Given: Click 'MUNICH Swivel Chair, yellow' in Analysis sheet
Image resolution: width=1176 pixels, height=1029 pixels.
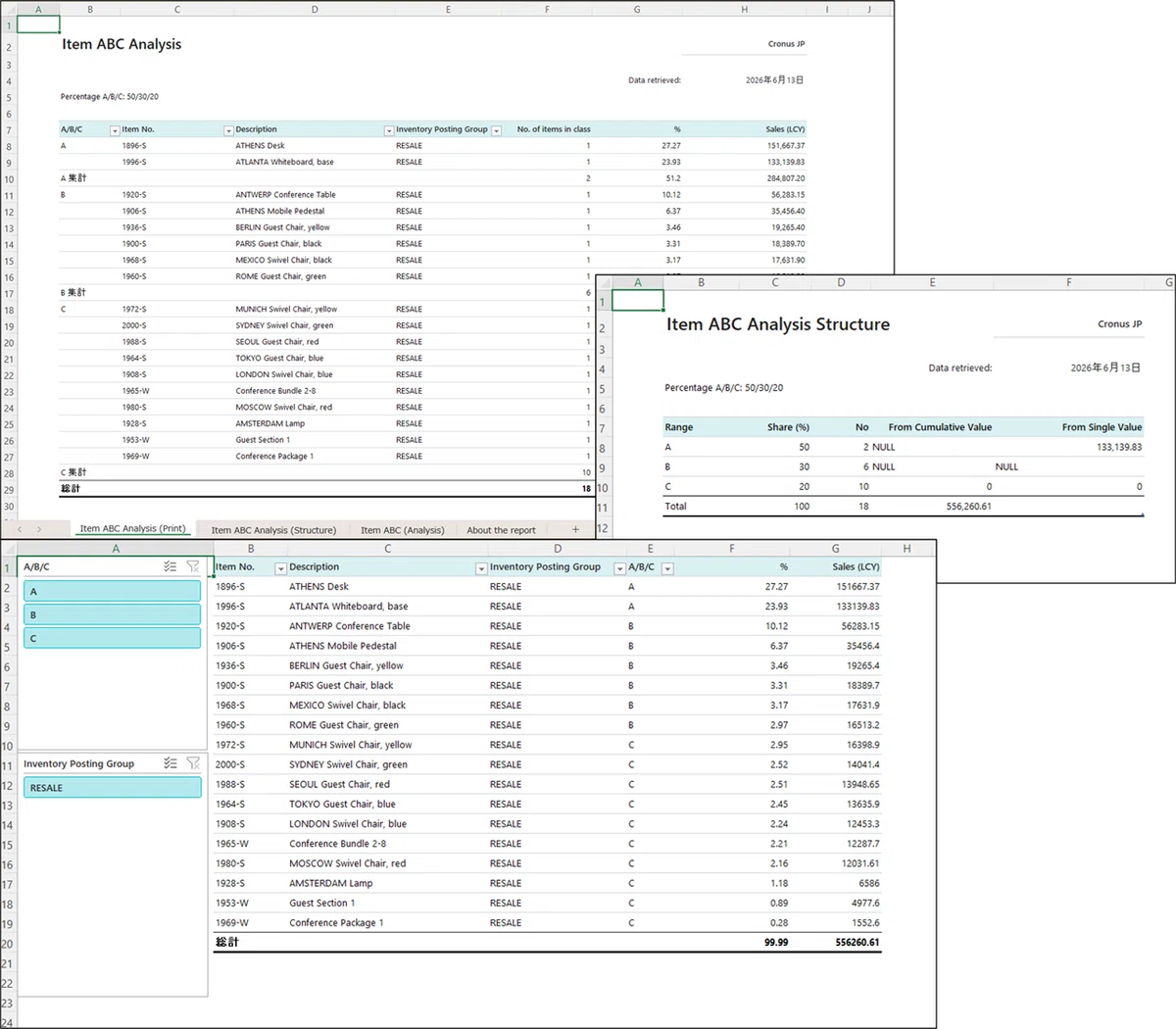Looking at the screenshot, I should click(x=350, y=745).
